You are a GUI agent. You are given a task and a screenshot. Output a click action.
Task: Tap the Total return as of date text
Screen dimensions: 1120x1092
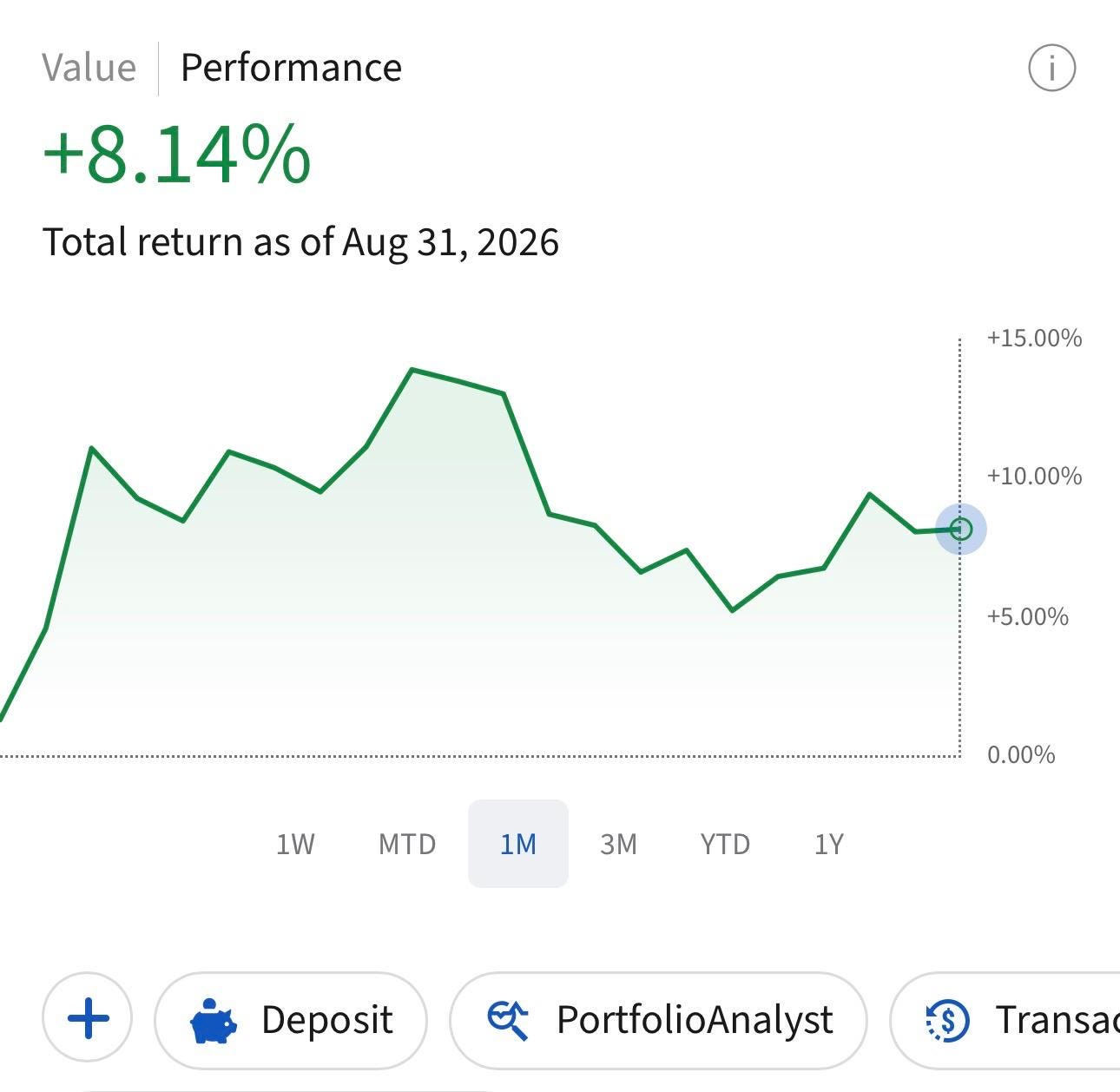[300, 242]
